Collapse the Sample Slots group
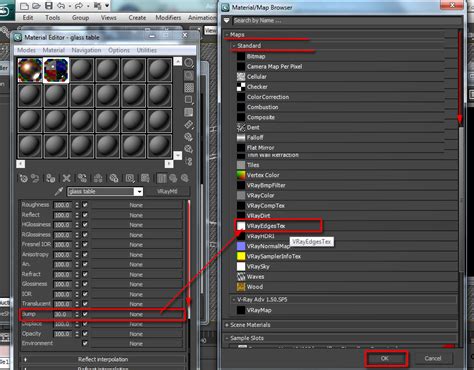474x370 pixels. pyautogui.click(x=227, y=338)
